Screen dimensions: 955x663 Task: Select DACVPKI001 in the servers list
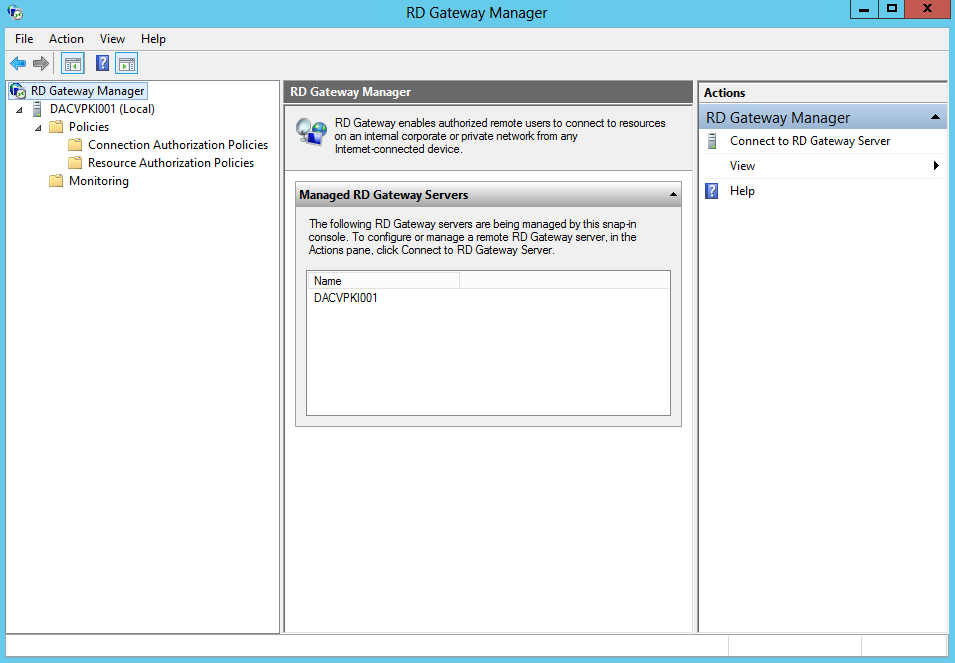[x=345, y=298]
